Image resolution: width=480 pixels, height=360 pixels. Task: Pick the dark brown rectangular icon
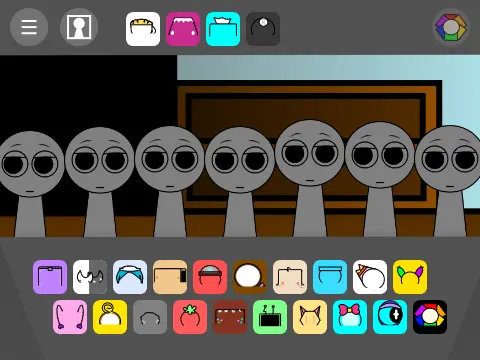(x=230, y=317)
